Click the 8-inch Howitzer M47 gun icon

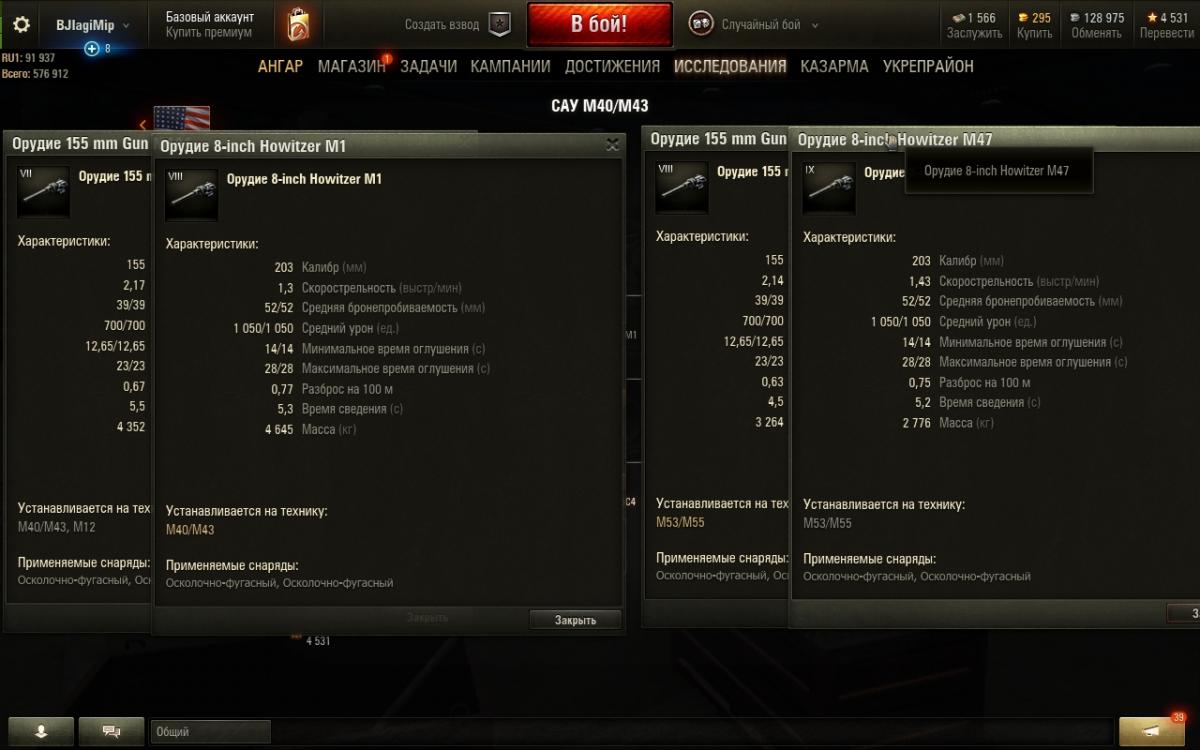coord(829,187)
